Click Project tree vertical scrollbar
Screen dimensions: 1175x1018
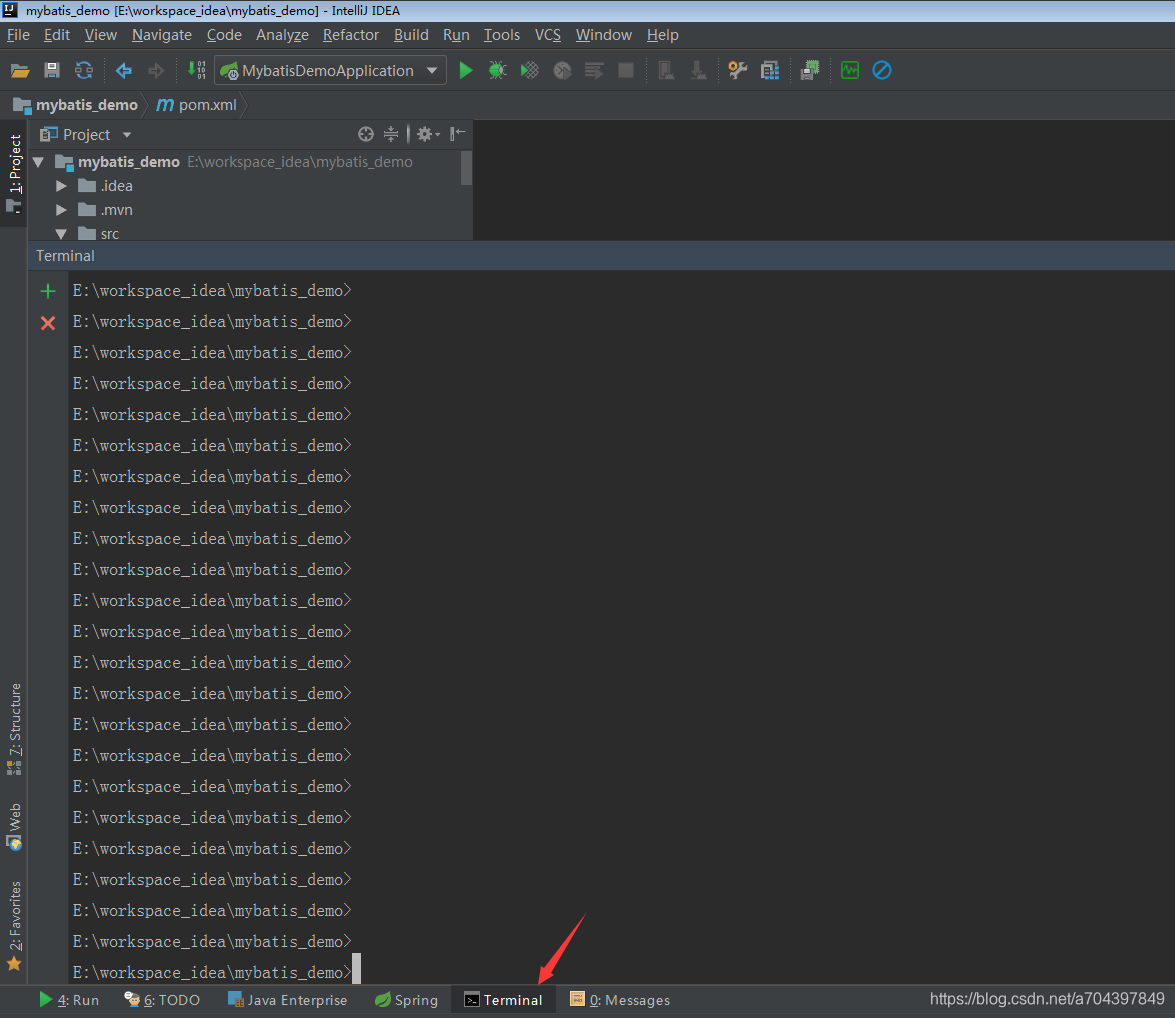pos(466,168)
